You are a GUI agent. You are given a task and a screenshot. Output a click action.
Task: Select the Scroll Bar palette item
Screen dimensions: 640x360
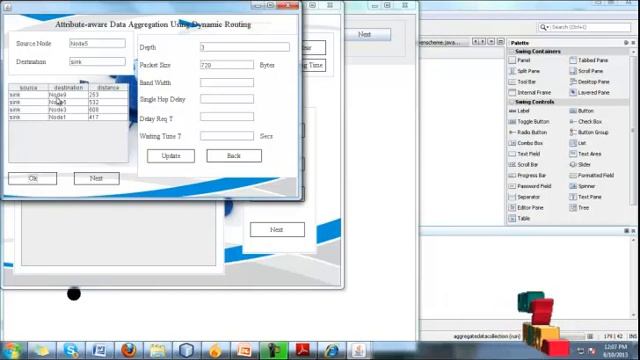click(x=523, y=165)
